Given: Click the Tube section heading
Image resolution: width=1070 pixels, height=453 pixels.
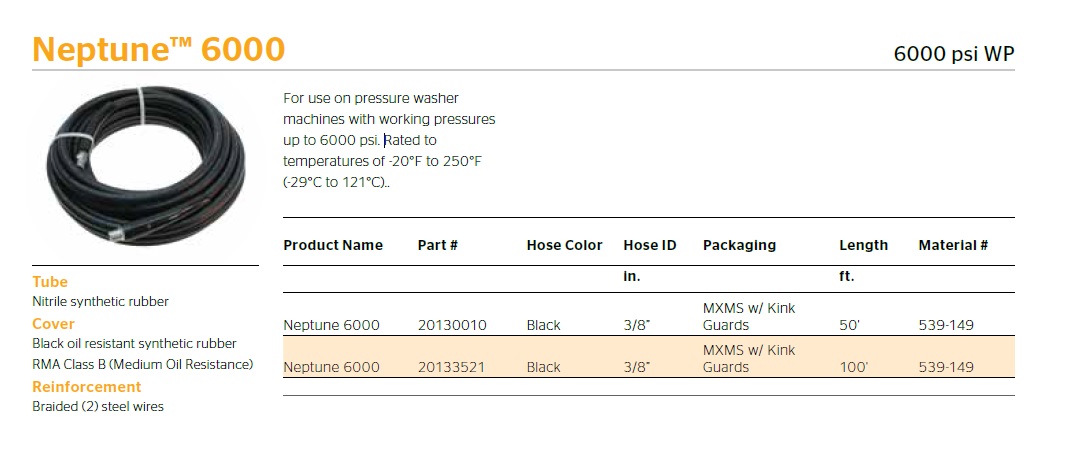Looking at the screenshot, I should pyautogui.click(x=50, y=282).
